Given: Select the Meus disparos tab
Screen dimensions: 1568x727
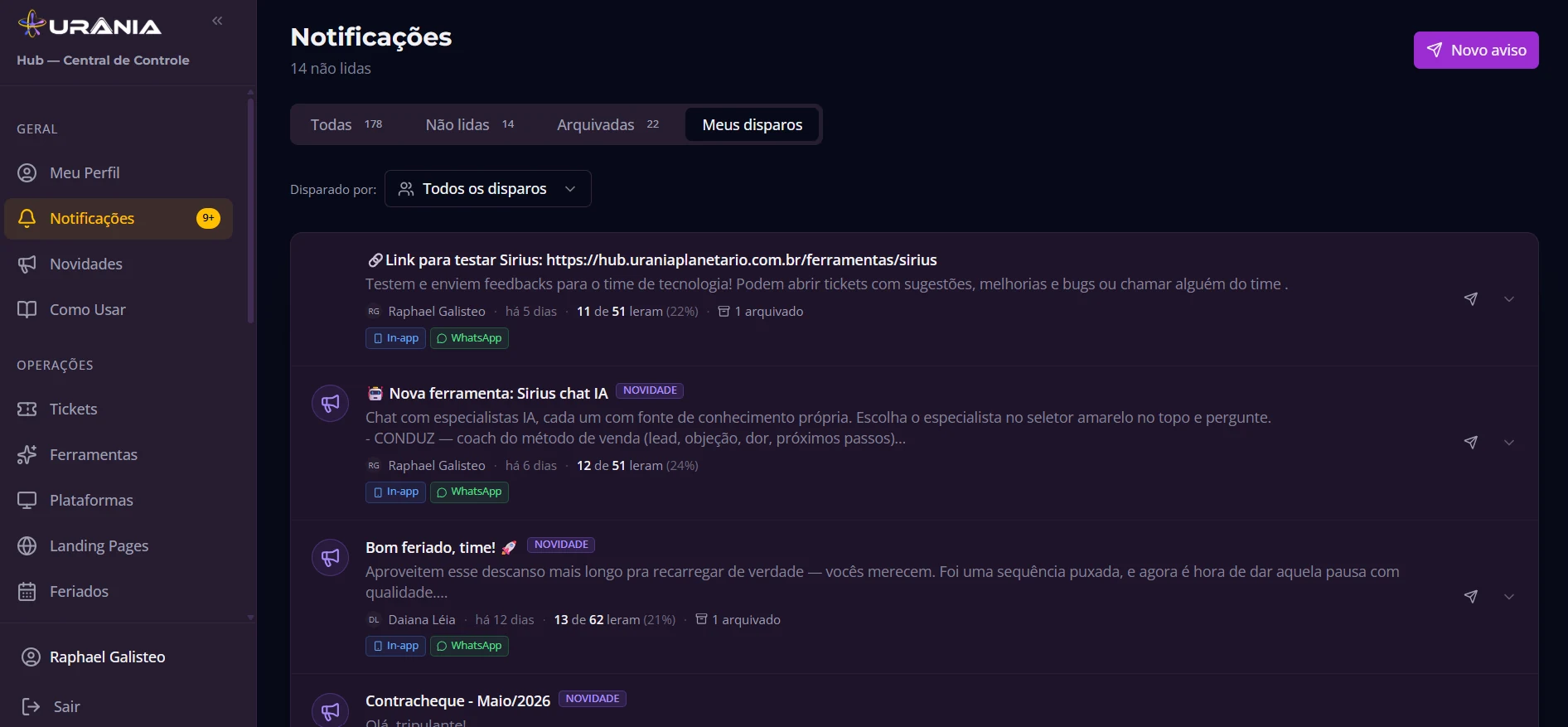Looking at the screenshot, I should coord(752,124).
